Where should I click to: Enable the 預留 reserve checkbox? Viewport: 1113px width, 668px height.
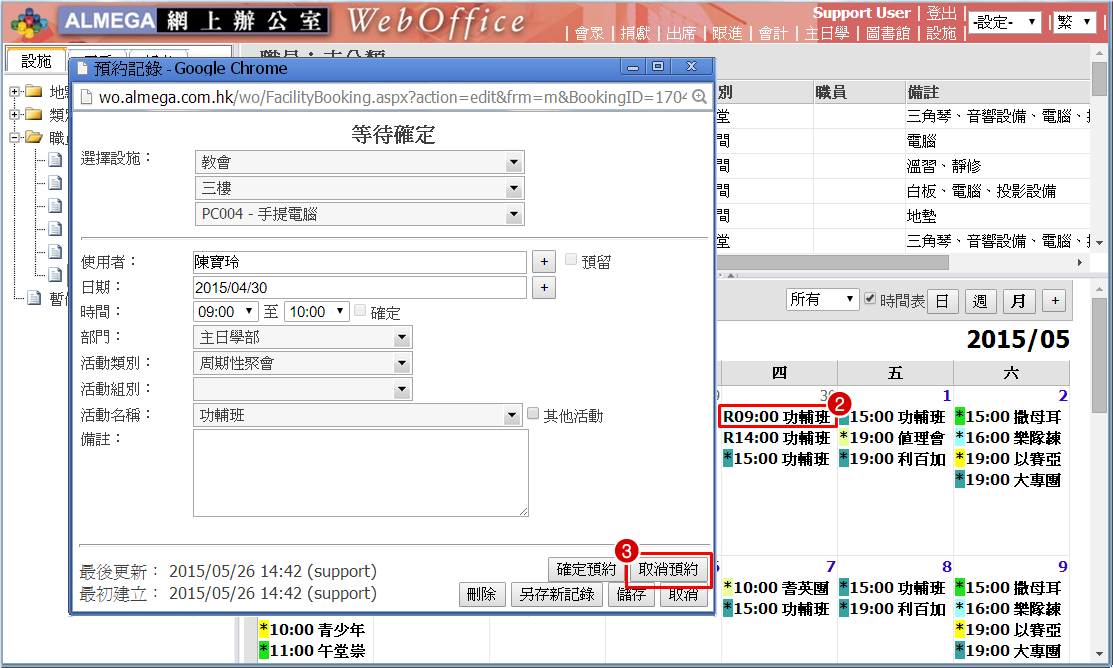tap(572, 261)
